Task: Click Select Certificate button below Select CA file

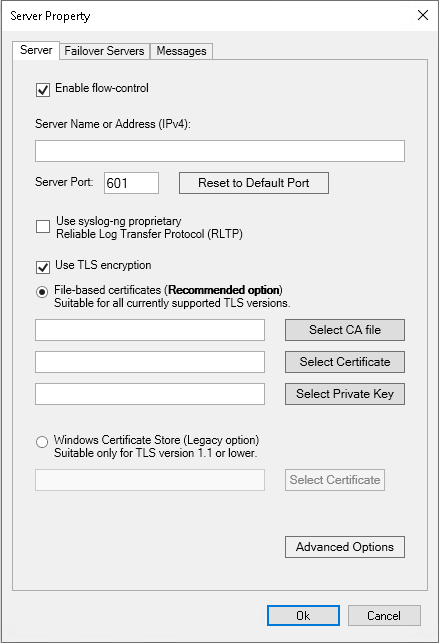Action: 345,362
